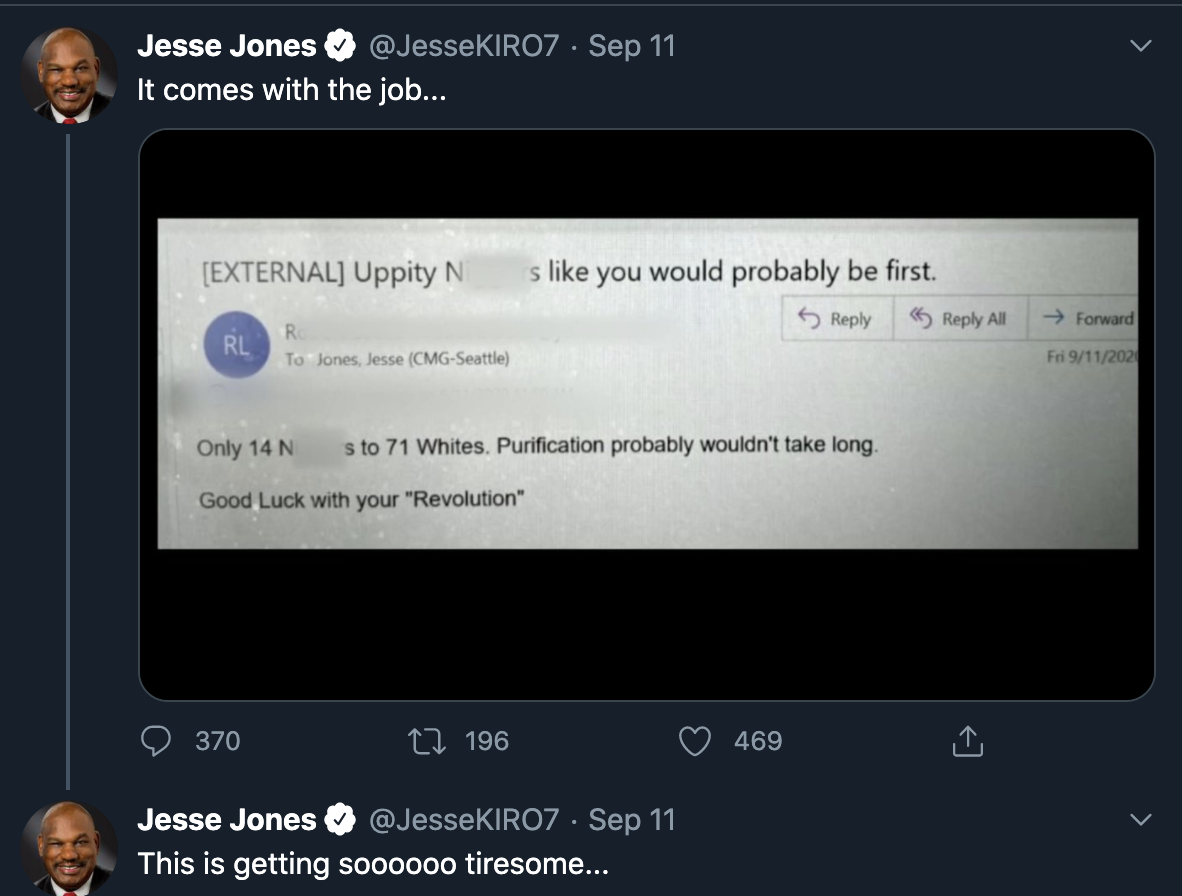Viewport: 1182px width, 896px height.
Task: Click the 469 likes count
Action: click(758, 741)
